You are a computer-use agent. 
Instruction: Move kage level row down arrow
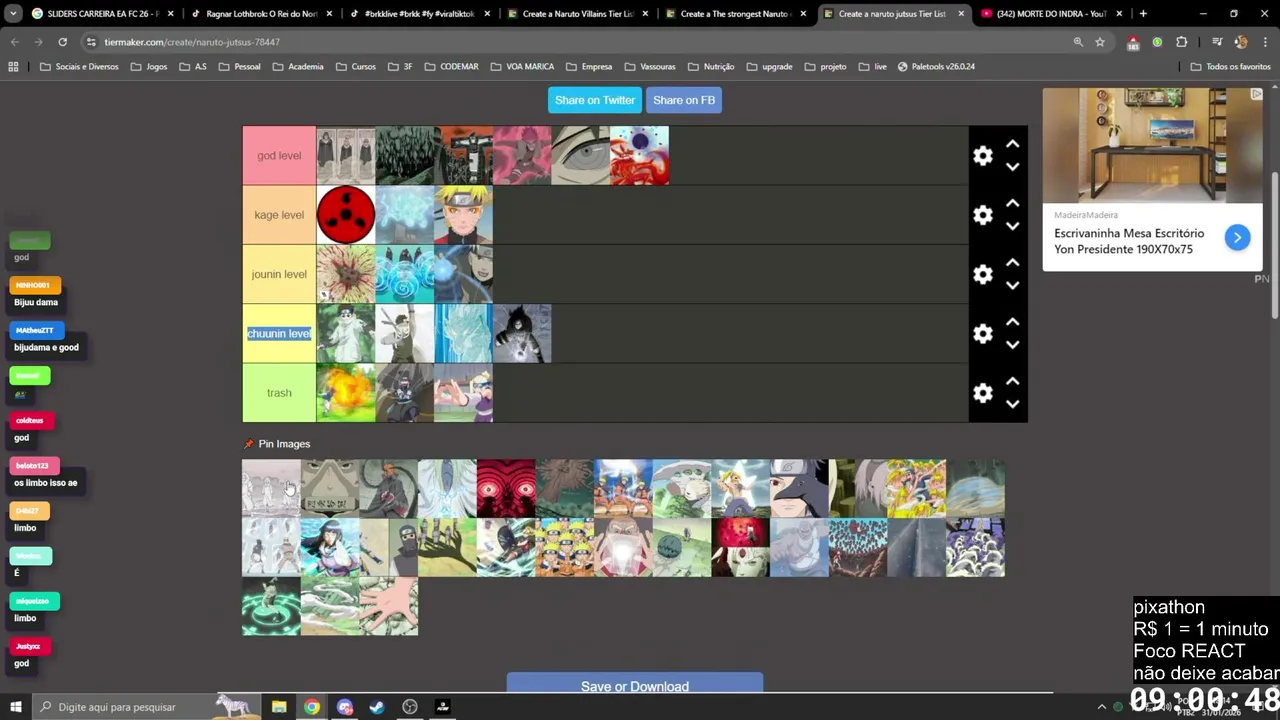coord(1012,226)
